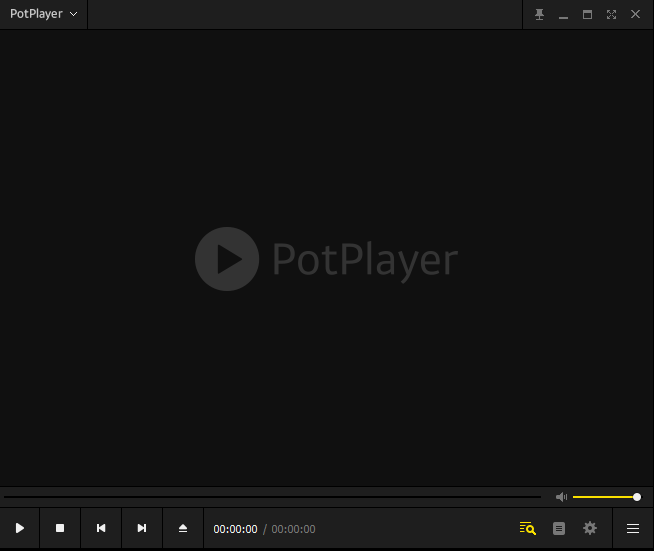Go to the previous track
The width and height of the screenshot is (654, 551).
pyautogui.click(x=101, y=528)
